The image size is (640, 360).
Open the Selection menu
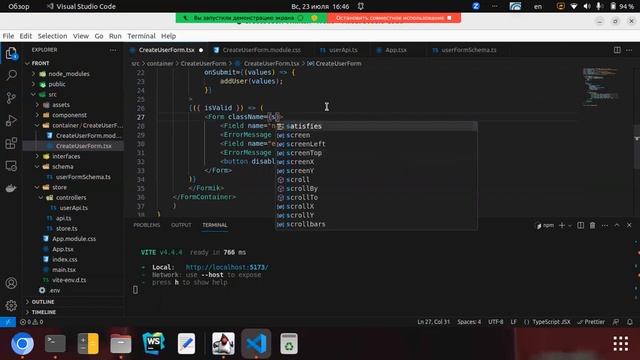(52, 36)
